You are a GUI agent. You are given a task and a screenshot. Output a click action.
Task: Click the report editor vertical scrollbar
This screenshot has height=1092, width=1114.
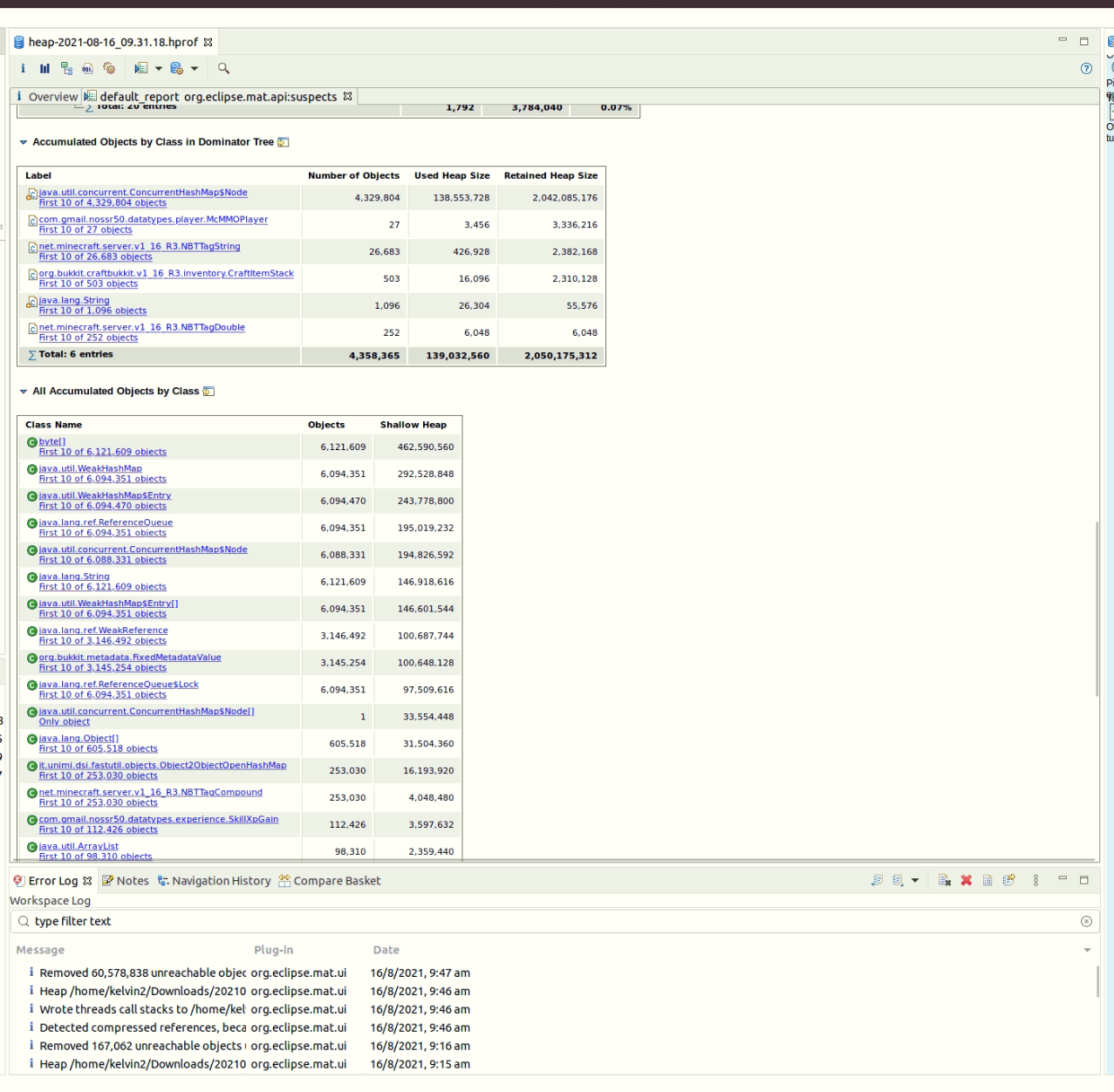(1097, 608)
